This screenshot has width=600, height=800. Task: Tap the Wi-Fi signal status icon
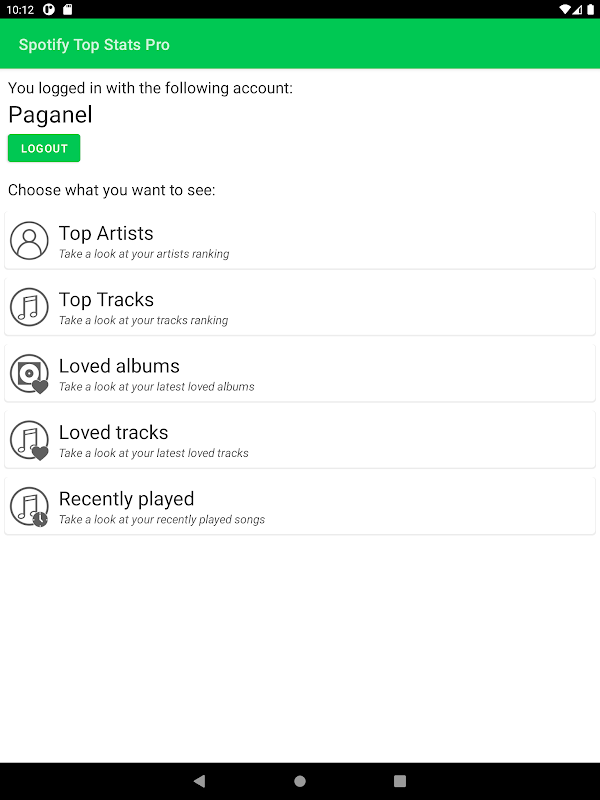(564, 9)
